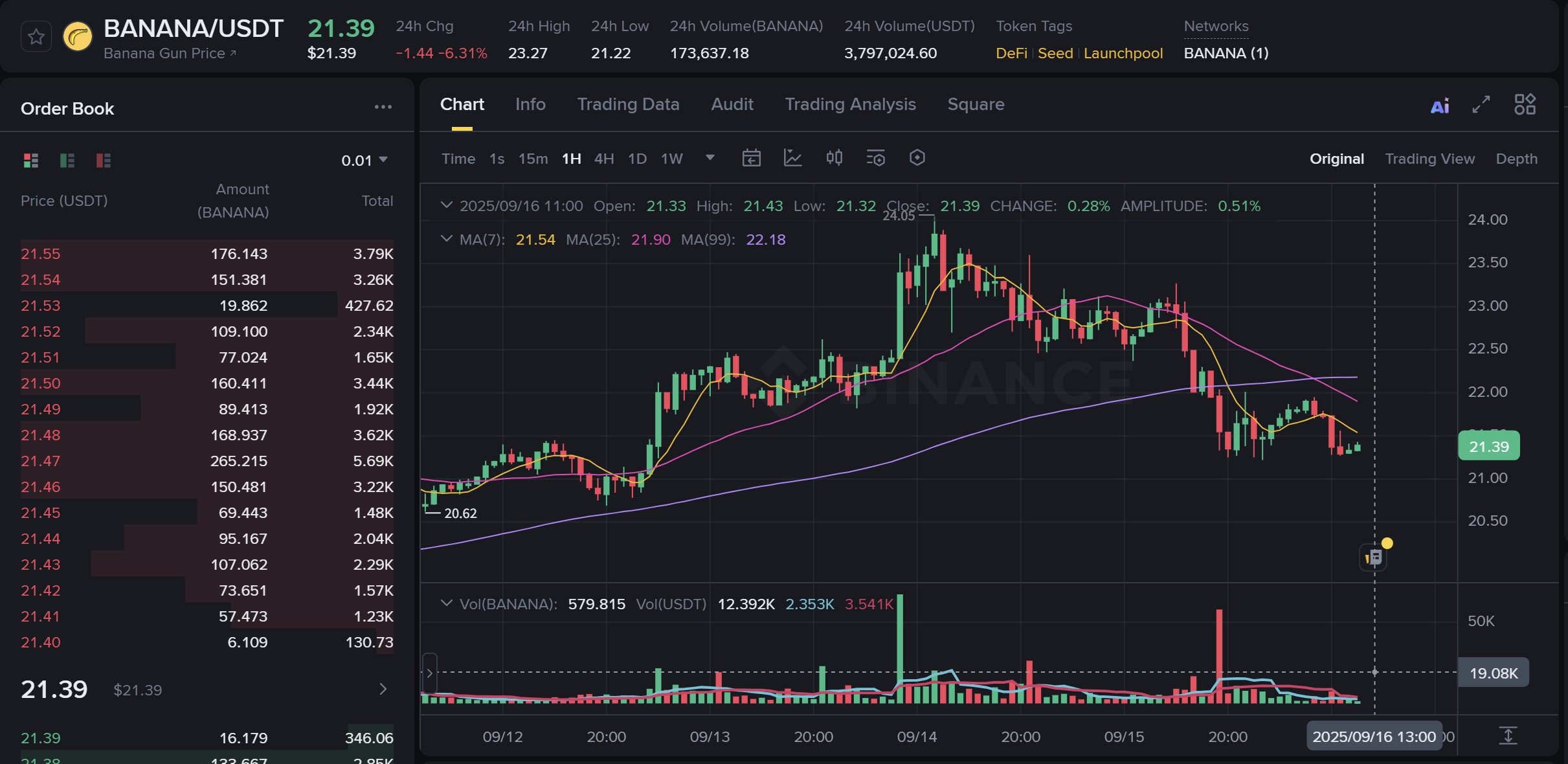
Task: Click the 2025/09/16 13:00 time marker
Action: point(1374,736)
